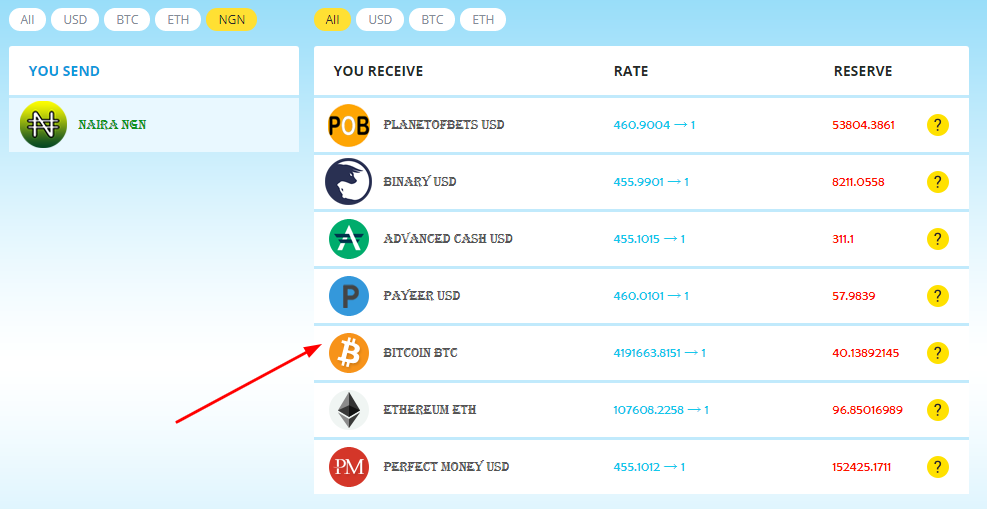Click the Binary bull logo icon
The height and width of the screenshot is (509, 987).
pyautogui.click(x=349, y=182)
